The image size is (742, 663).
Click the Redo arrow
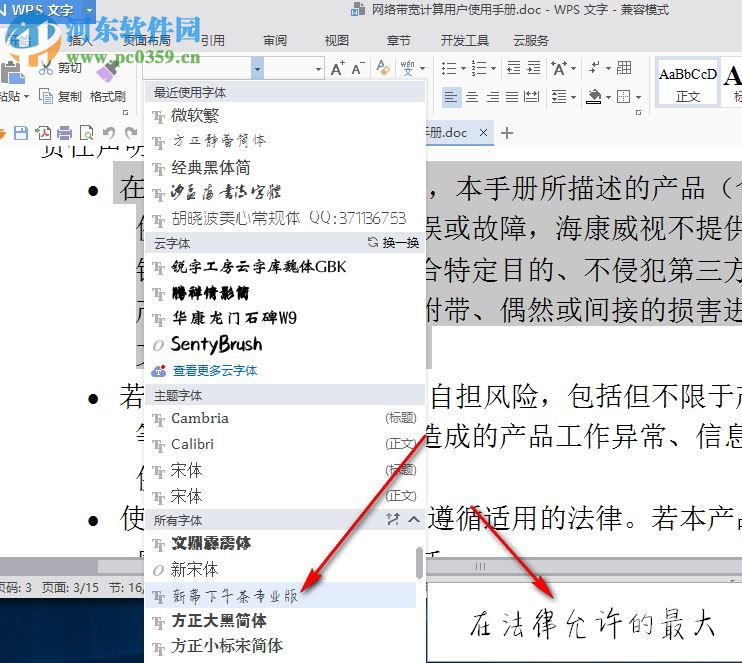[131, 133]
